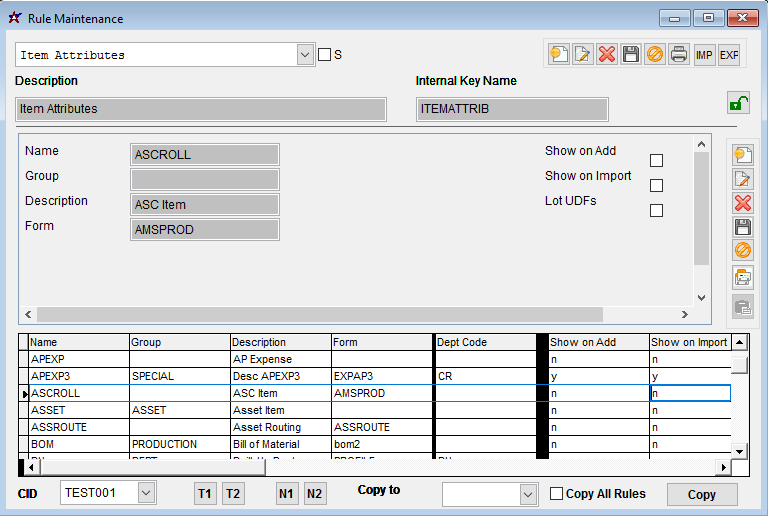Click the Description column header in grid
768x516 pixels.
pyautogui.click(x=280, y=342)
